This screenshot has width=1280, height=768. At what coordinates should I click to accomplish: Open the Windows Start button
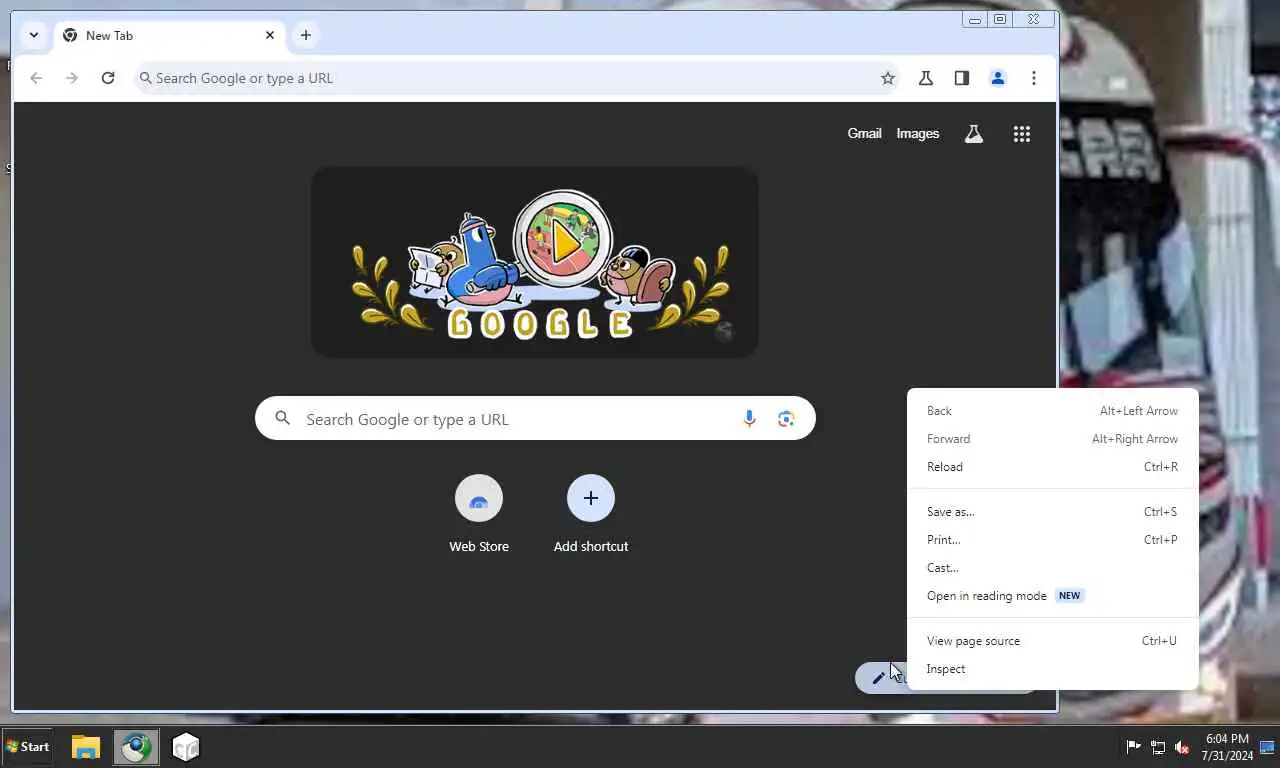(28, 747)
